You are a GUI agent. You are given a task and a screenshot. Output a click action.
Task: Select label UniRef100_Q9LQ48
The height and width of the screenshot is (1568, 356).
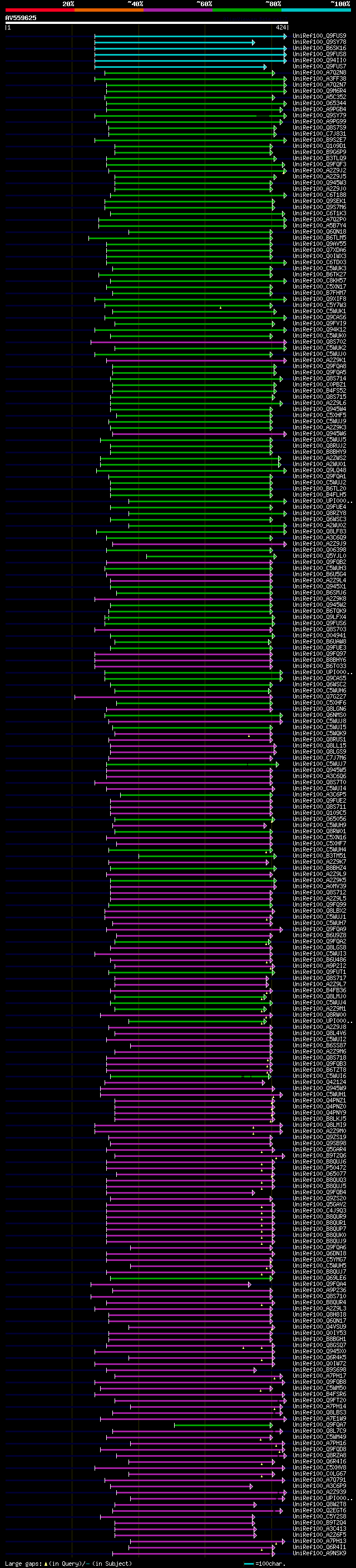point(319,471)
